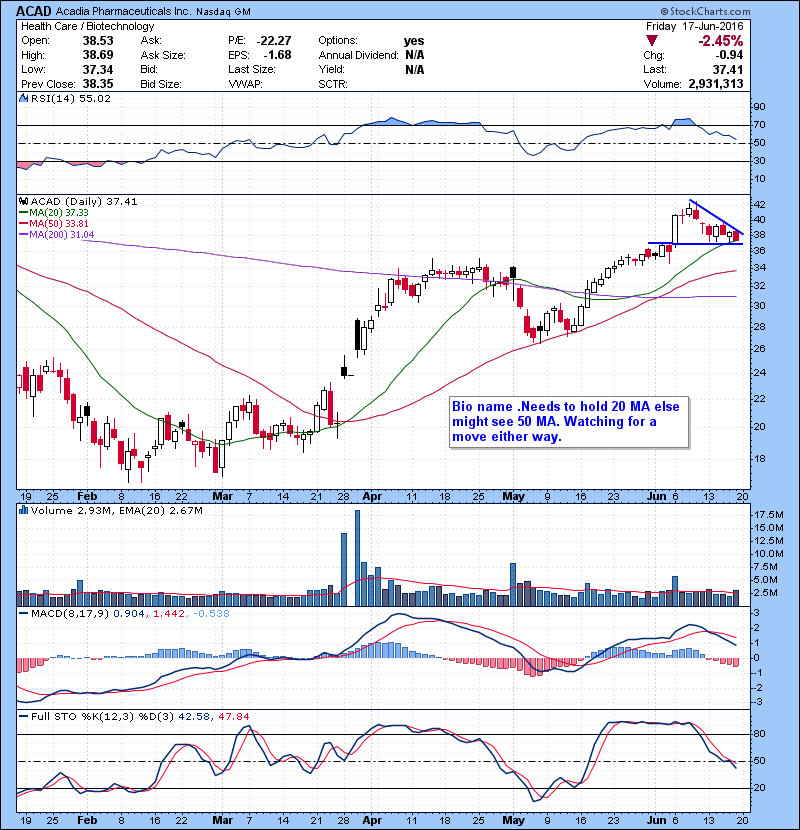Click the Mar label on the bottom date axis
This screenshot has width=800, height=830.
[x=222, y=820]
